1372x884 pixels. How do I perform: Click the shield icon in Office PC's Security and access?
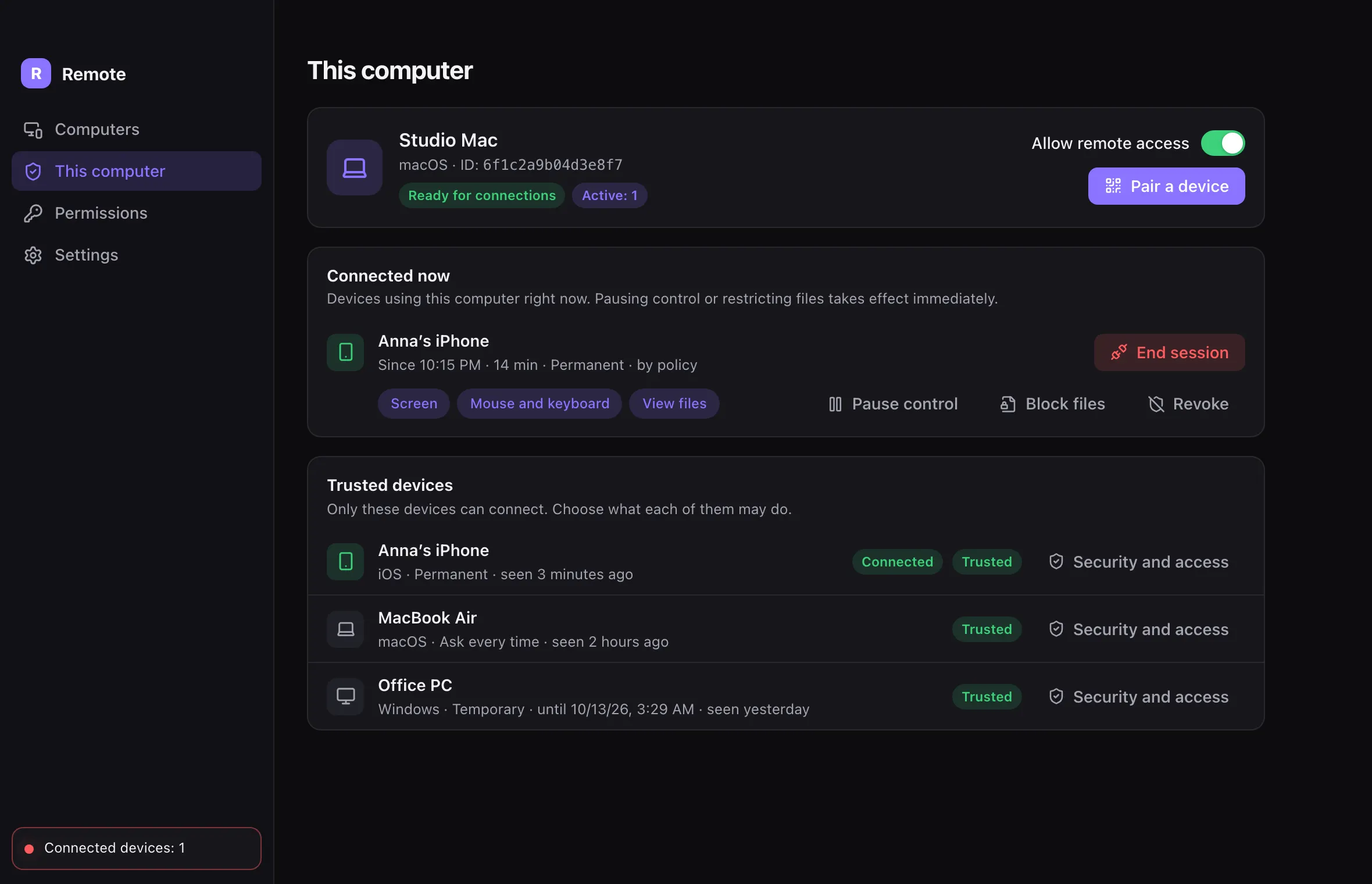tap(1056, 697)
